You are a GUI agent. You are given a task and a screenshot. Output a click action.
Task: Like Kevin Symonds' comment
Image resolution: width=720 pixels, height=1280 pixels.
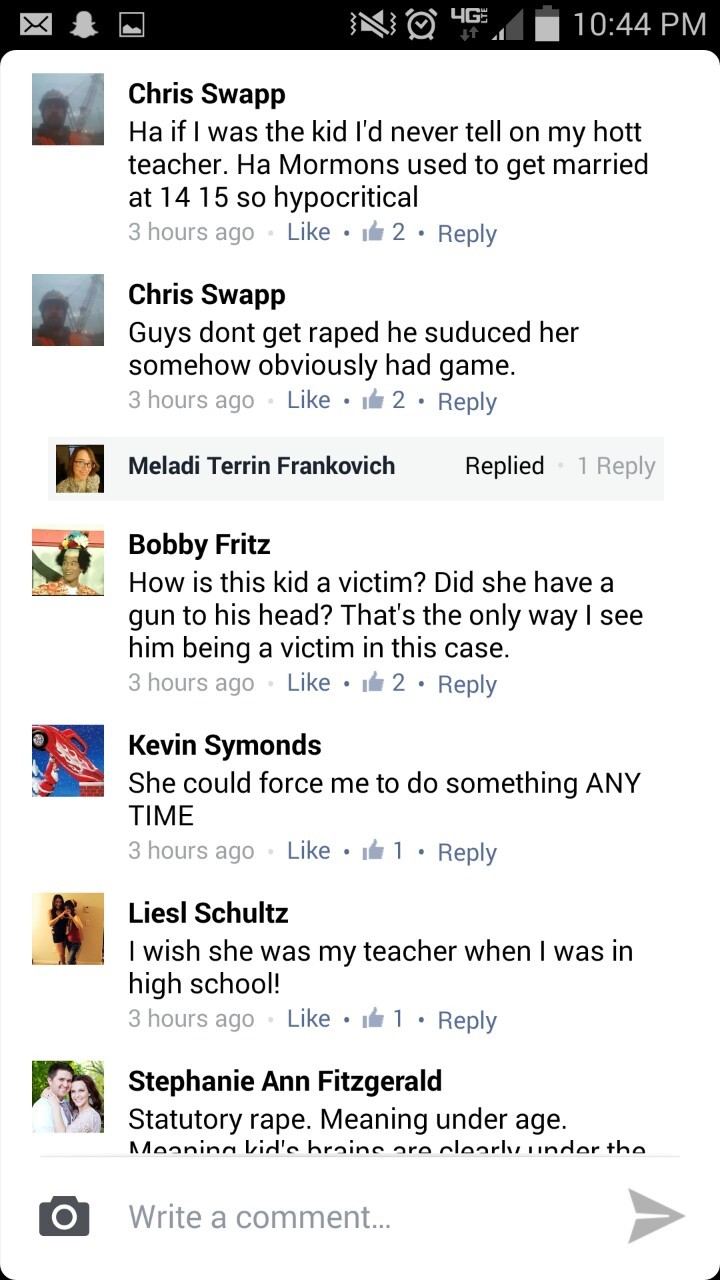tap(308, 851)
